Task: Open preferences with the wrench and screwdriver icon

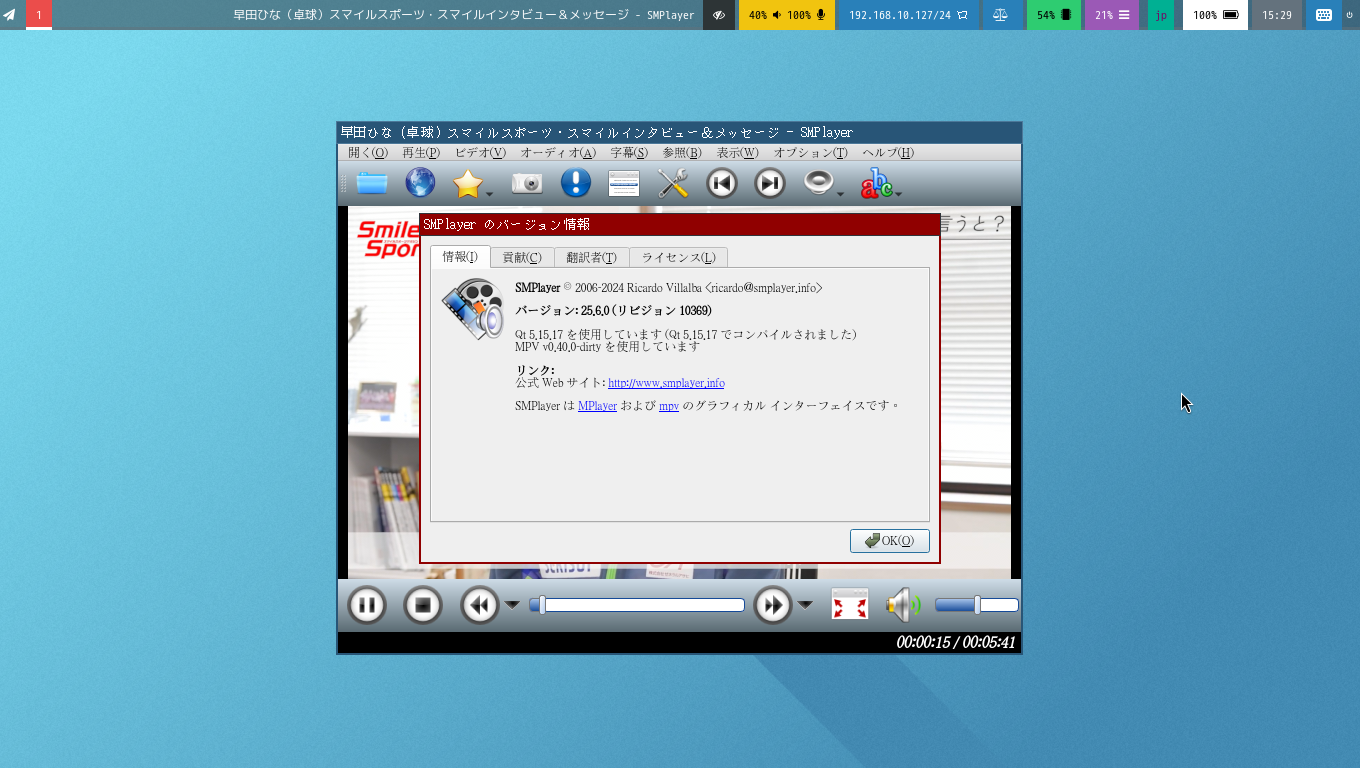Action: (x=673, y=183)
